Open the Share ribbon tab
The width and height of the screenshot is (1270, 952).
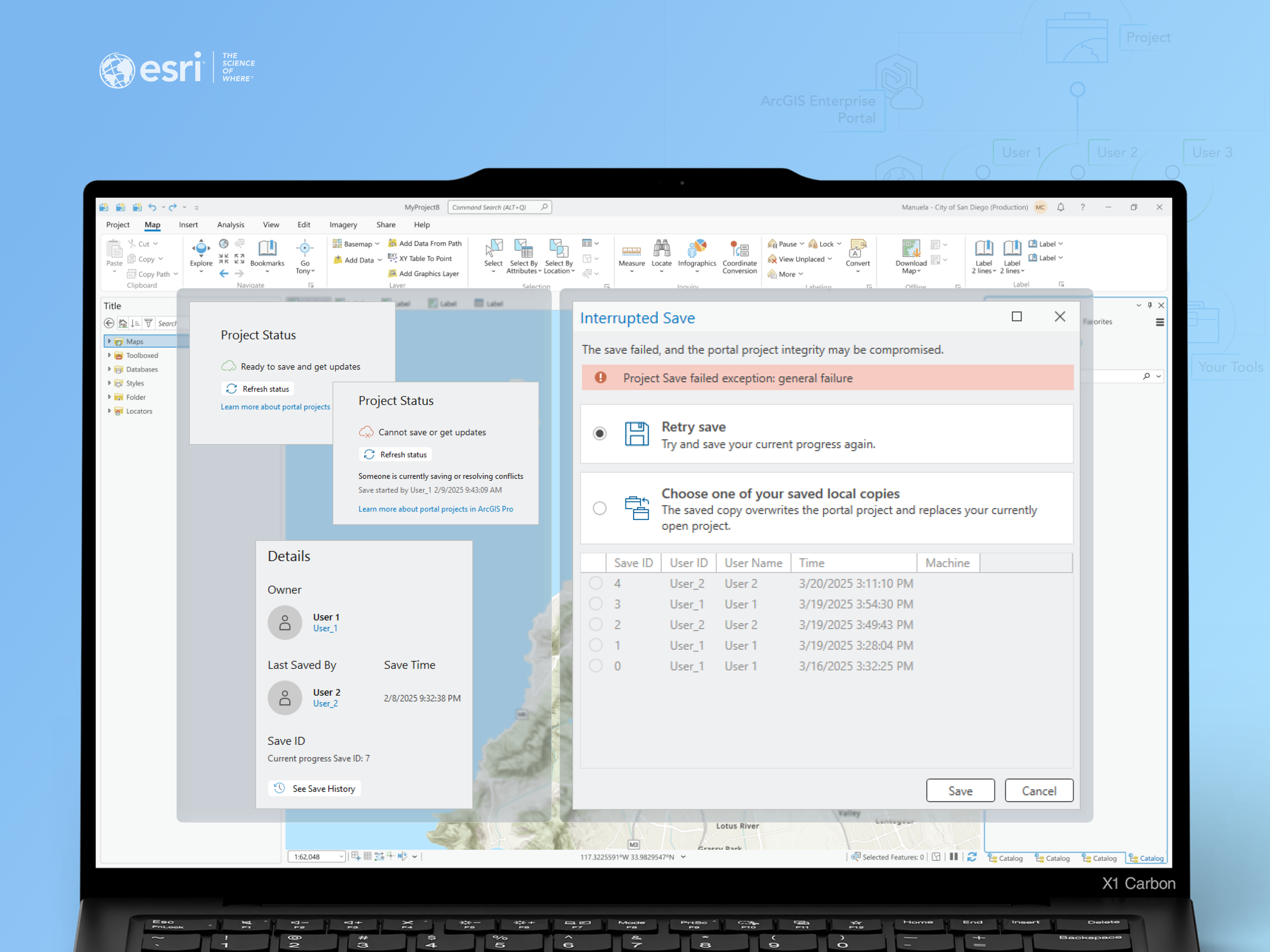[x=386, y=225]
